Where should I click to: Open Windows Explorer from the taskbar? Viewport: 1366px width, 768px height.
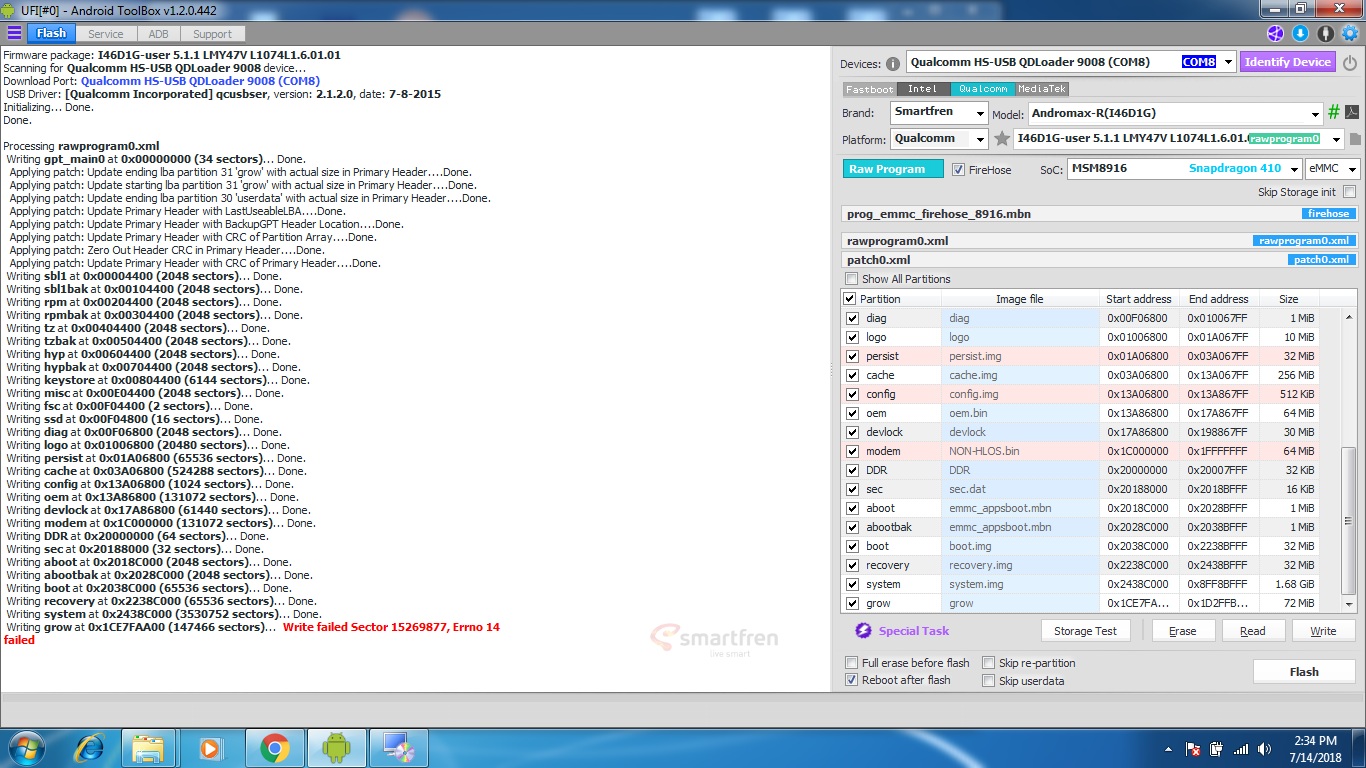(x=148, y=748)
